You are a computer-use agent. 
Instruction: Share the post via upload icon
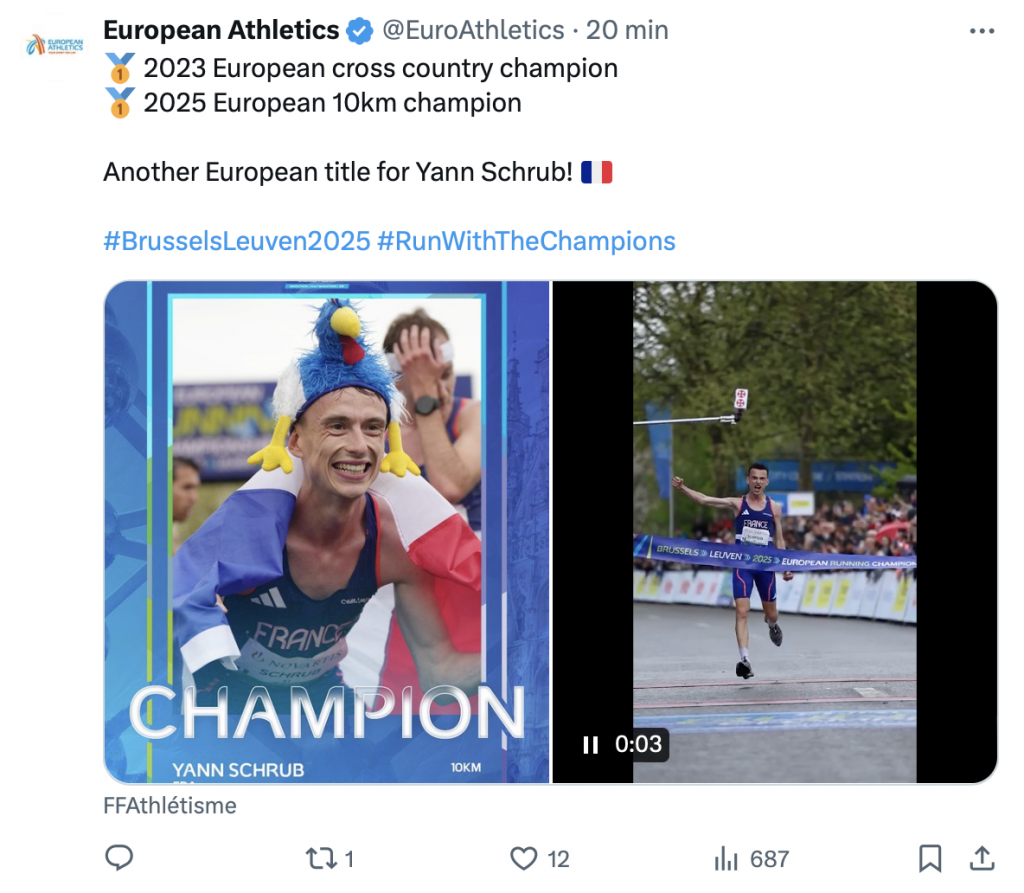click(x=984, y=858)
